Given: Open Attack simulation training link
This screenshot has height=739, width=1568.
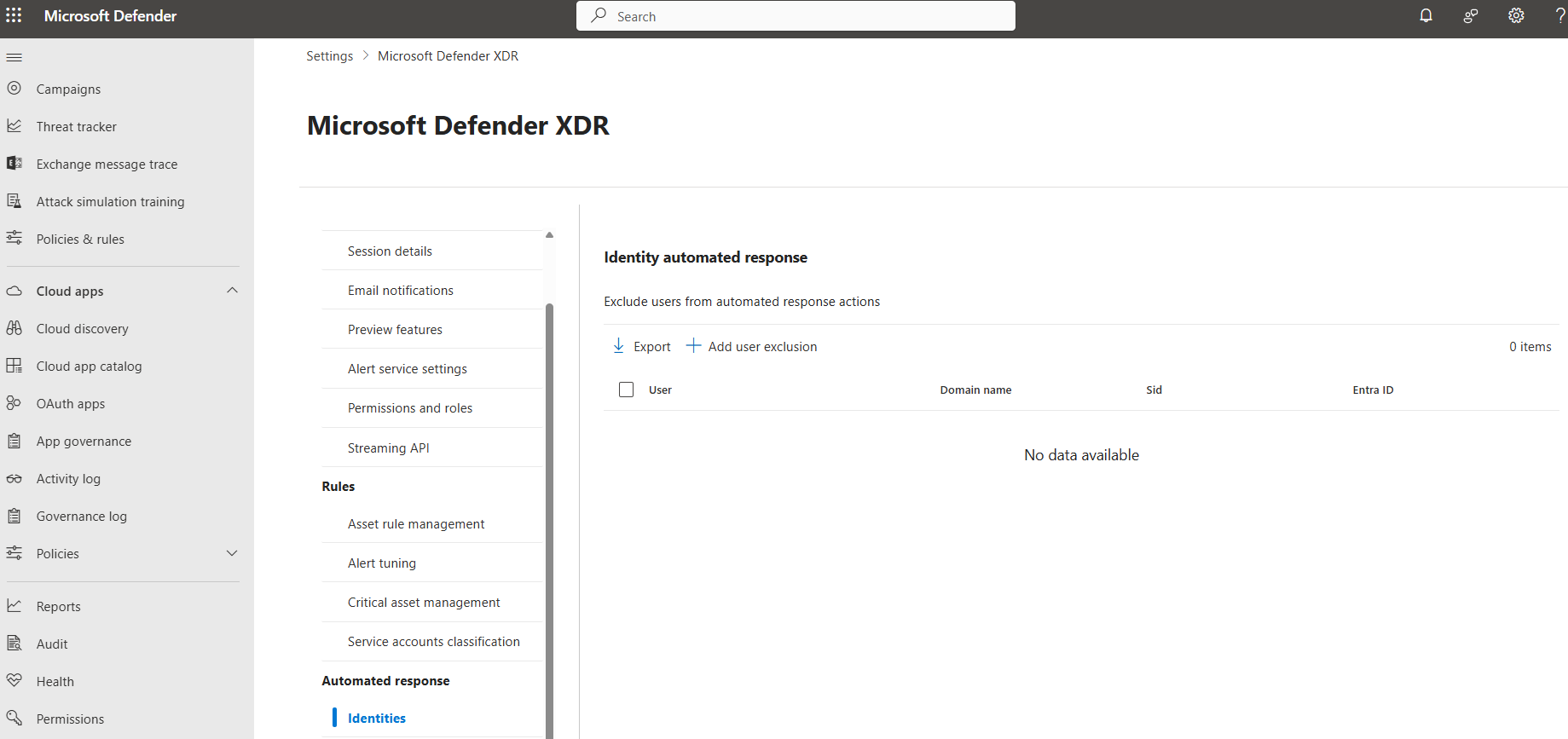Looking at the screenshot, I should pyautogui.click(x=110, y=201).
